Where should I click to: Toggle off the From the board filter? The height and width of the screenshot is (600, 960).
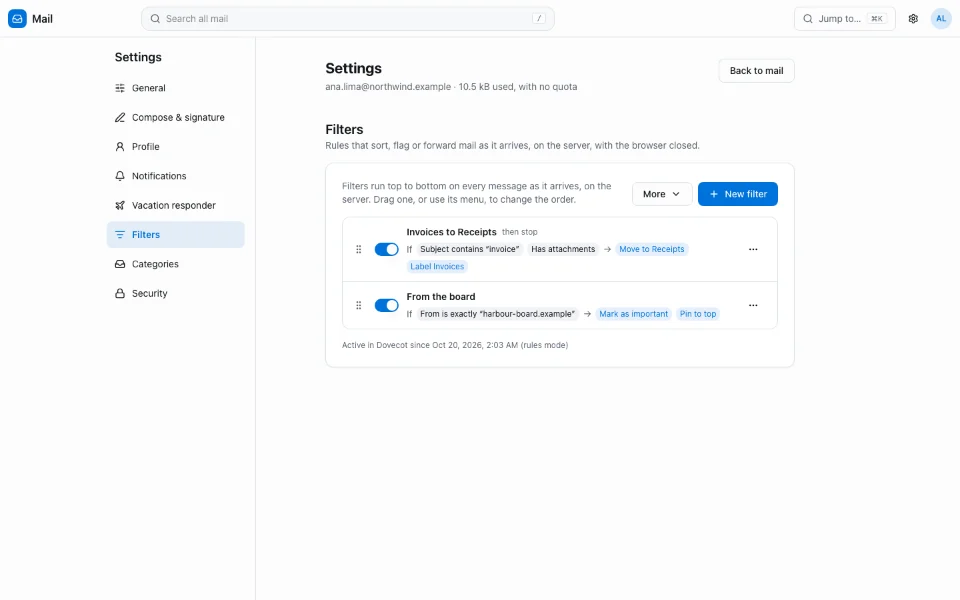386,306
